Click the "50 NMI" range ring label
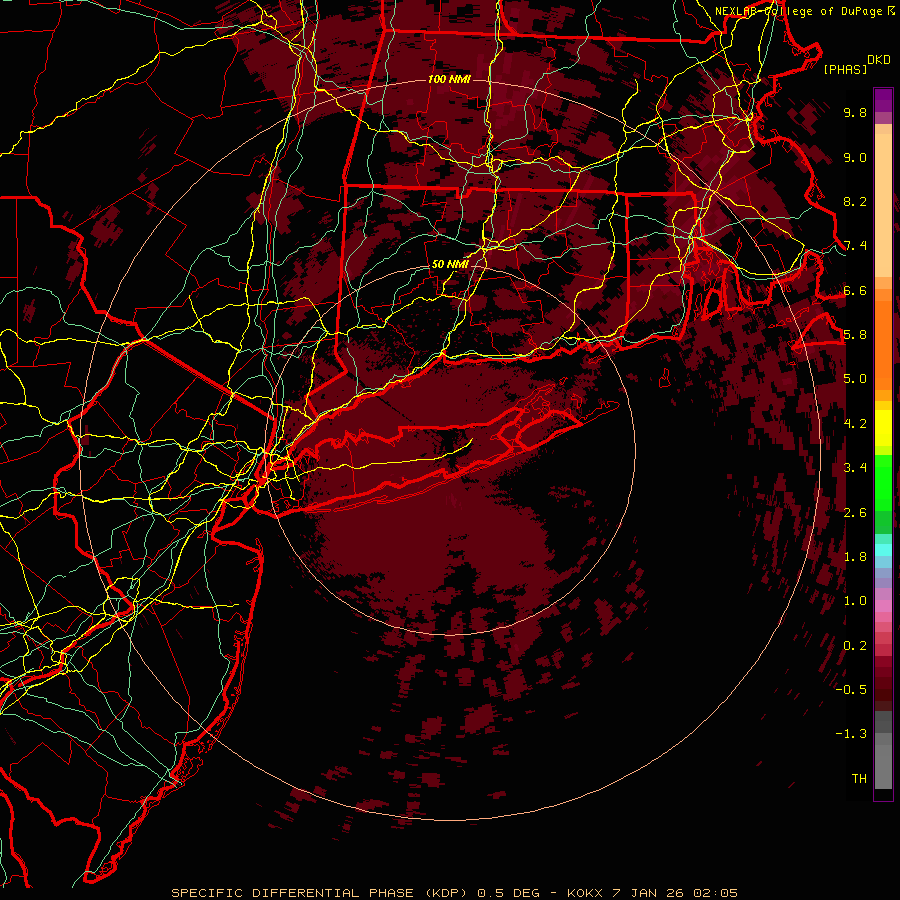This screenshot has width=900, height=900. pos(450,265)
